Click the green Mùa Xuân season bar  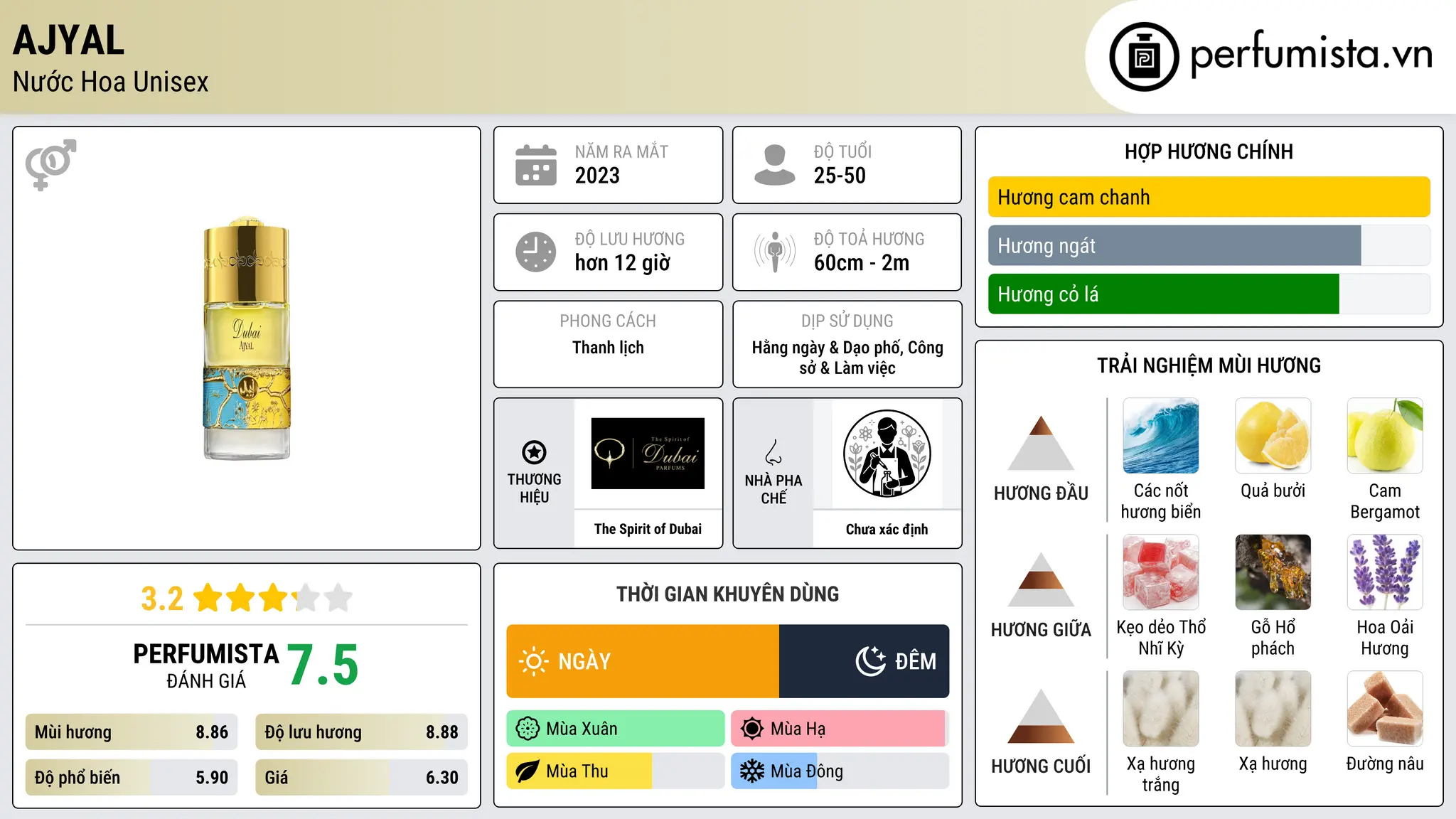pyautogui.click(x=616, y=729)
